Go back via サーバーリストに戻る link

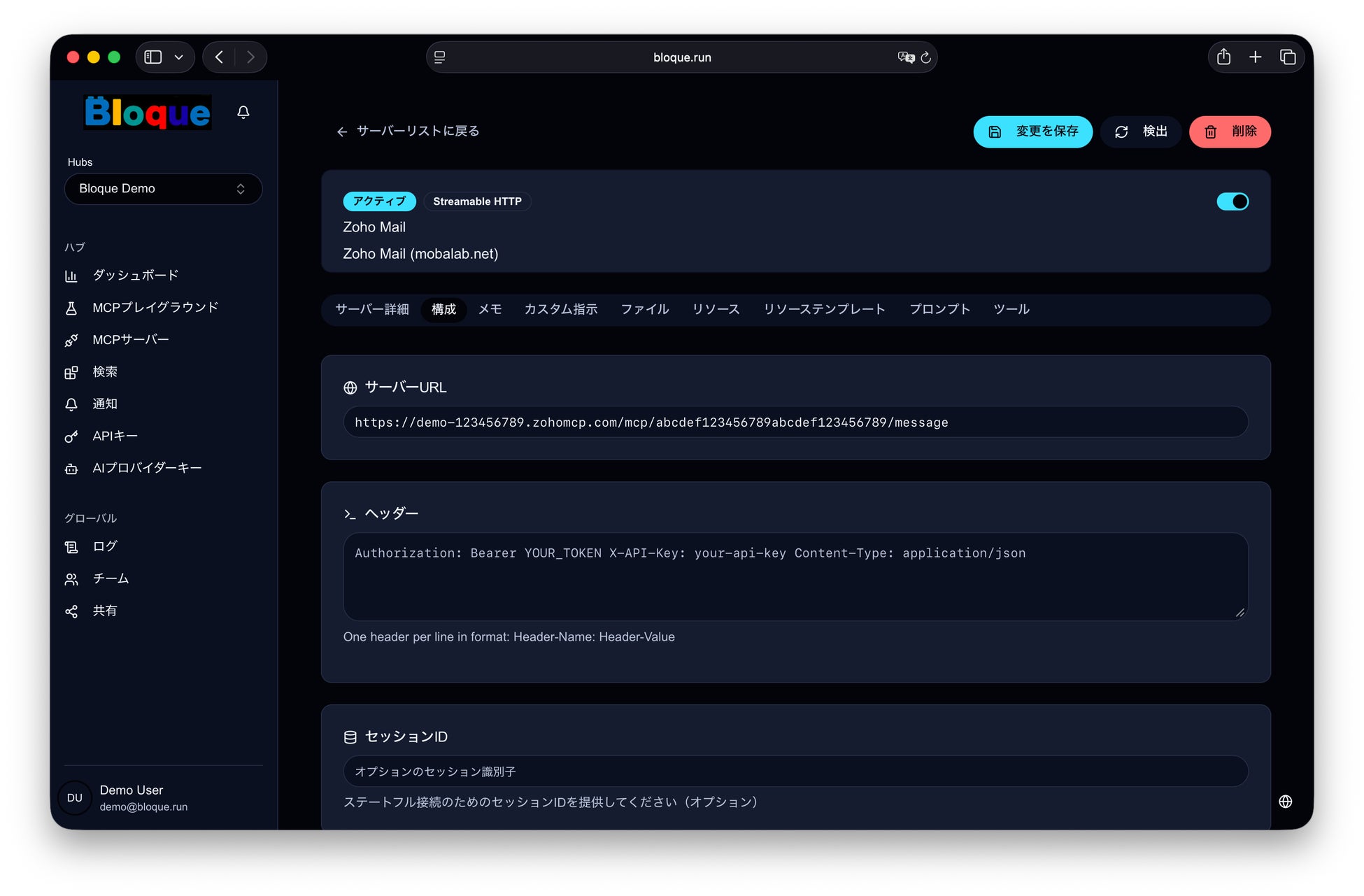pos(408,131)
